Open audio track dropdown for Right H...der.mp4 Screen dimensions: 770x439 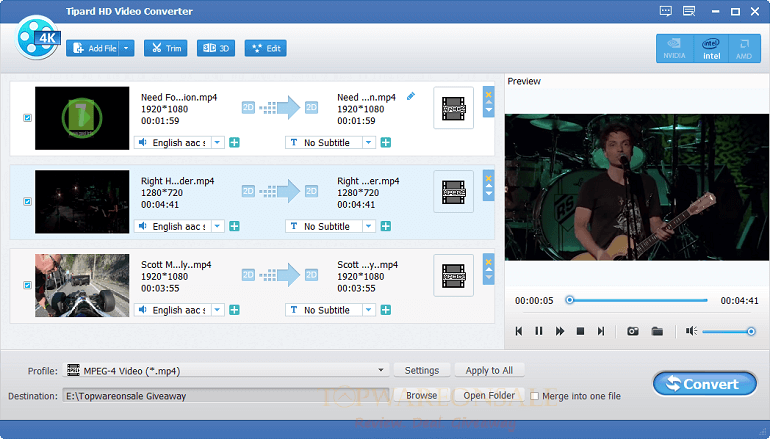(x=218, y=226)
